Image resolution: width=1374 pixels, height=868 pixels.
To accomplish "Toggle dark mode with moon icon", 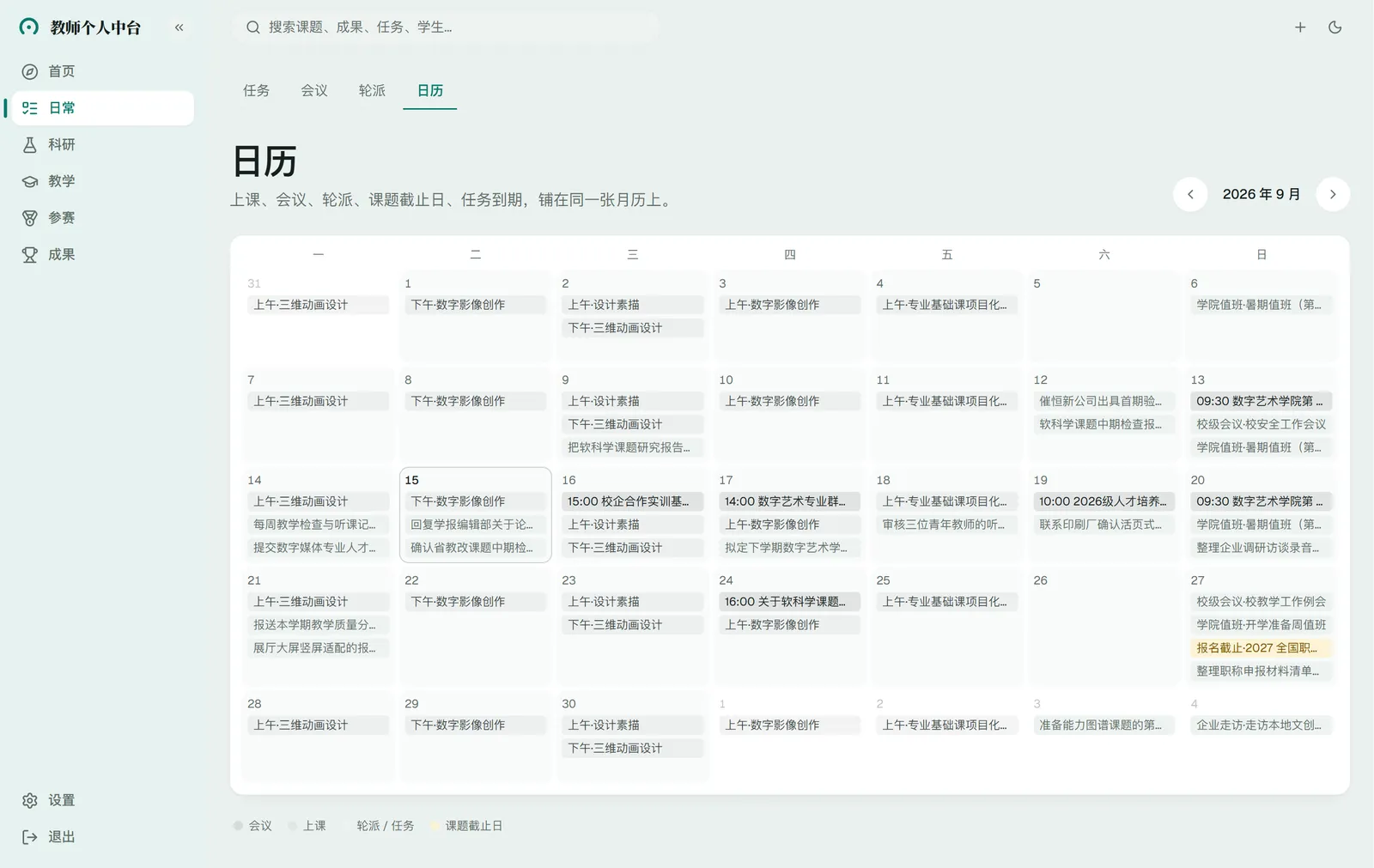I will click(x=1334, y=27).
